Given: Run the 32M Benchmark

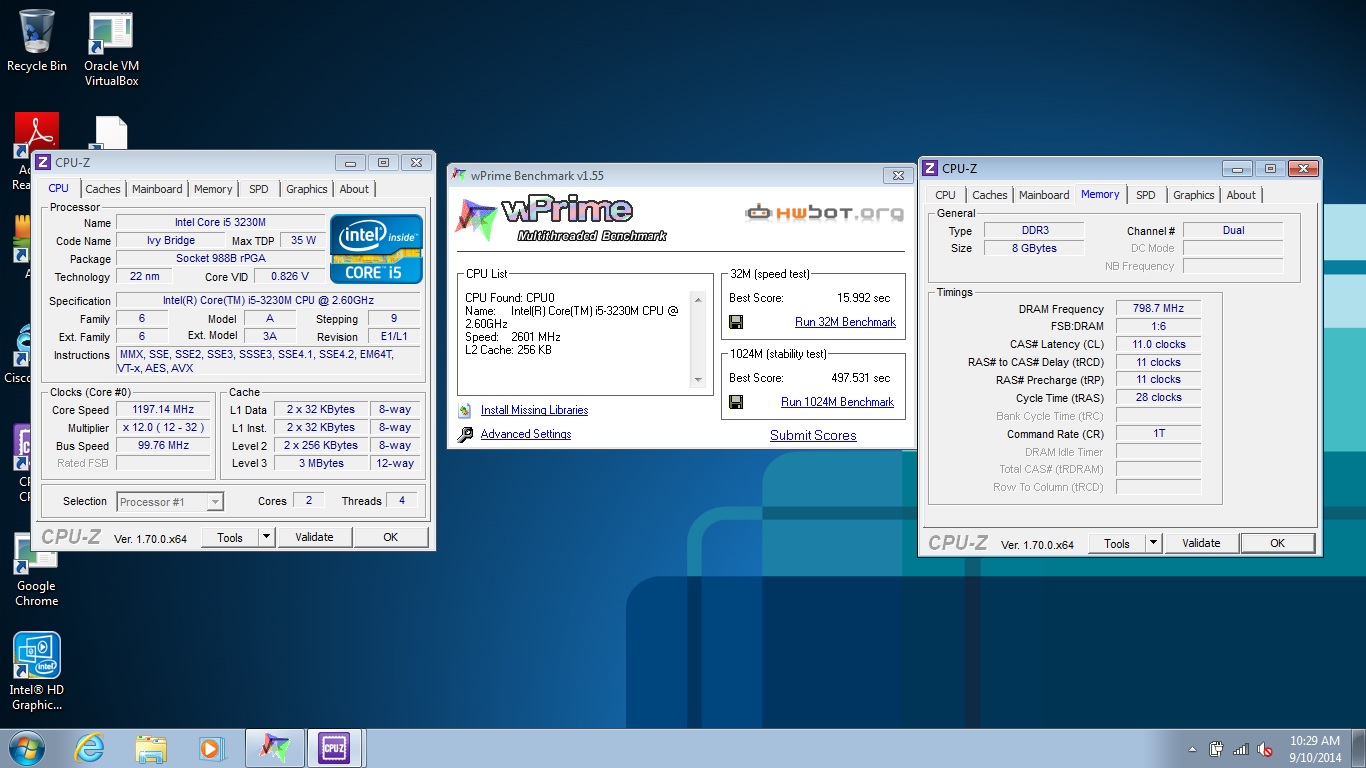Looking at the screenshot, I should (x=845, y=322).
